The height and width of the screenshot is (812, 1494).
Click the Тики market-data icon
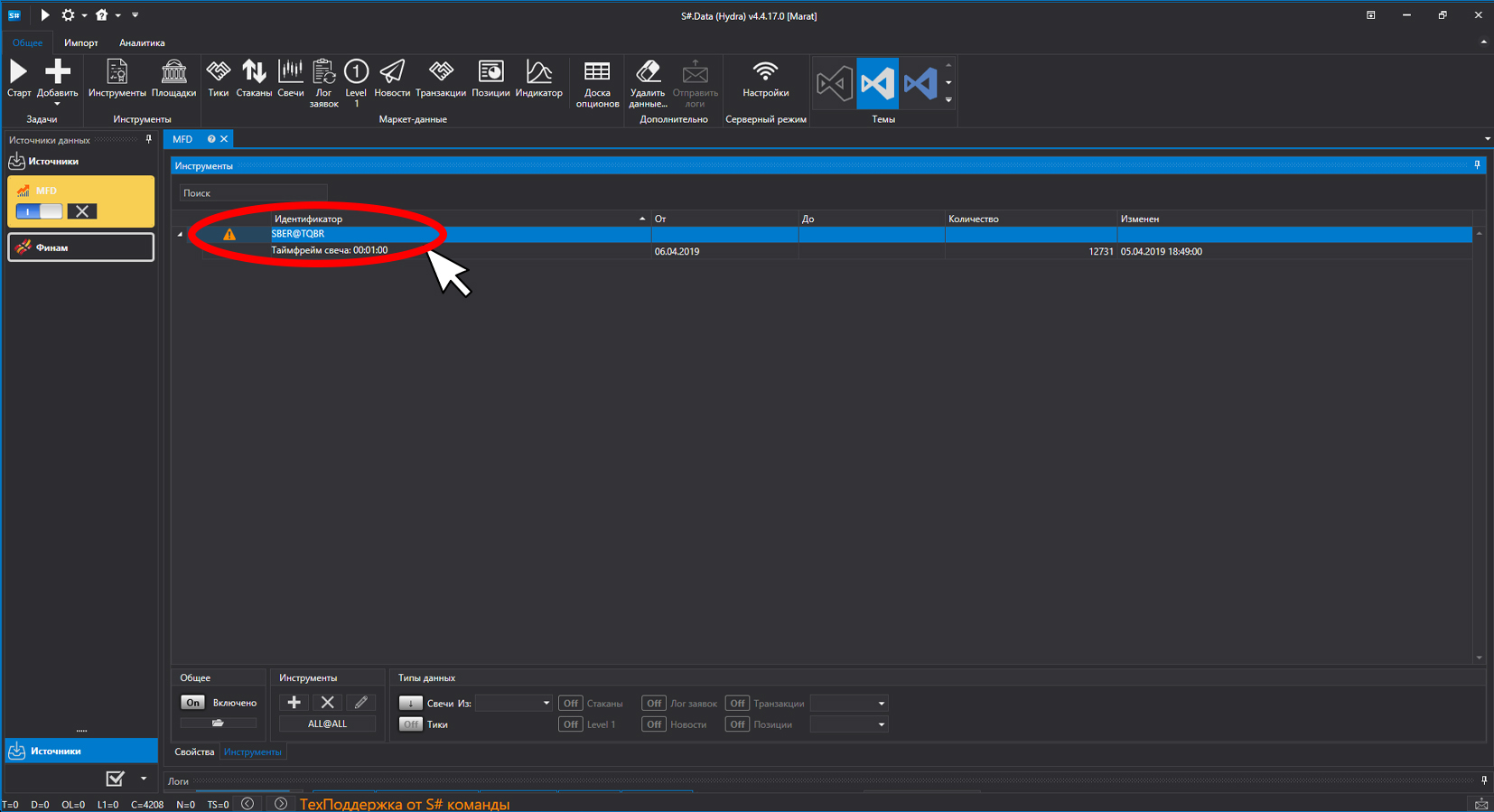[x=218, y=79]
